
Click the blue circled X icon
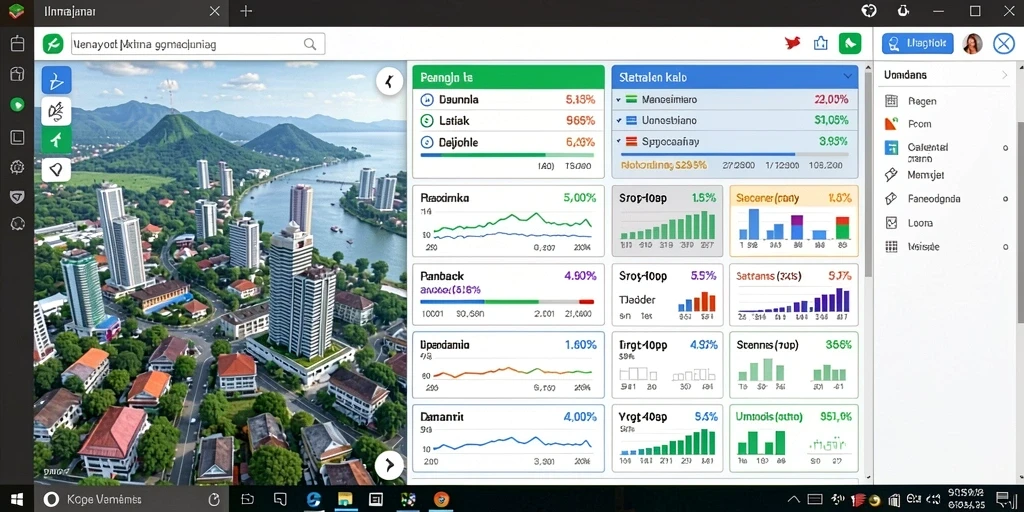tap(1004, 44)
